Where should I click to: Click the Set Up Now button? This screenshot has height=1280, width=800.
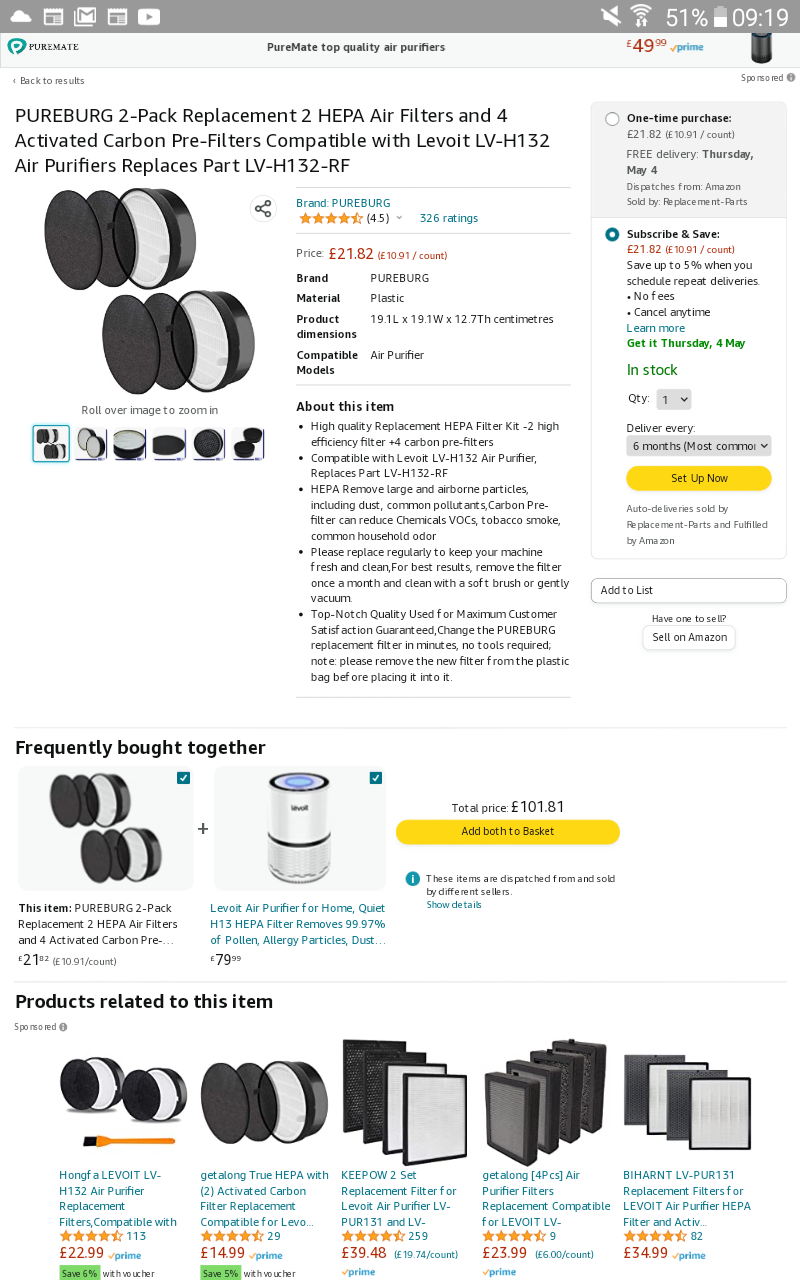pyautogui.click(x=699, y=478)
